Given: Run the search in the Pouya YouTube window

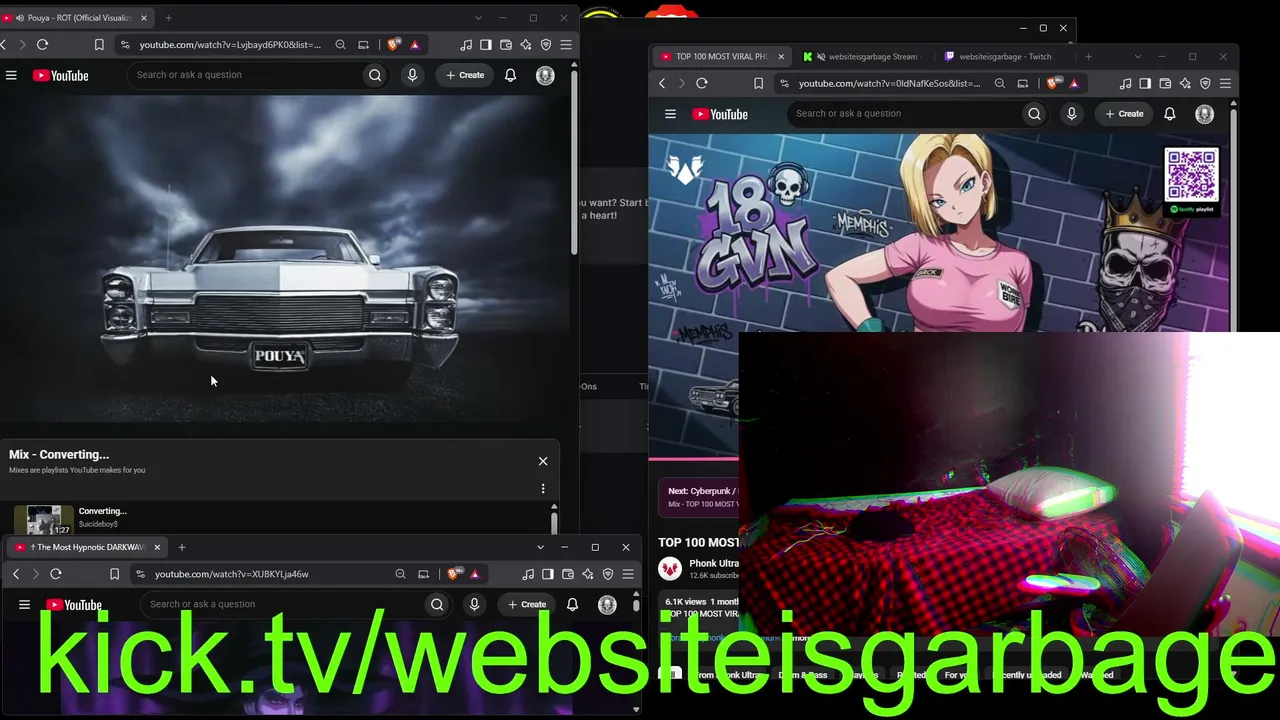Looking at the screenshot, I should (x=375, y=75).
